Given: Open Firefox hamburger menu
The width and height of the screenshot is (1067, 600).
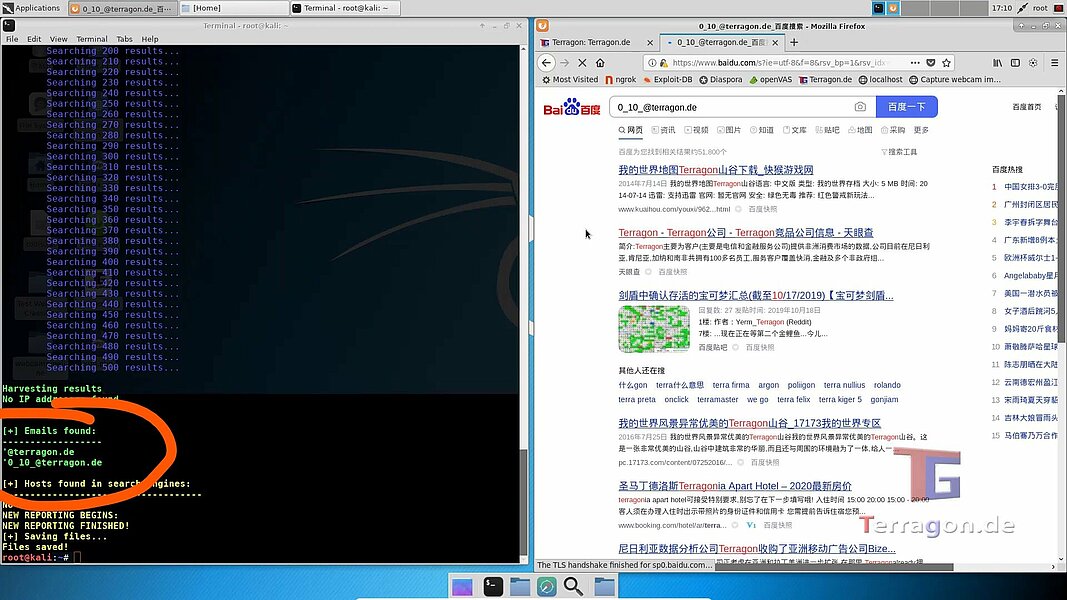Looking at the screenshot, I should 1054,63.
